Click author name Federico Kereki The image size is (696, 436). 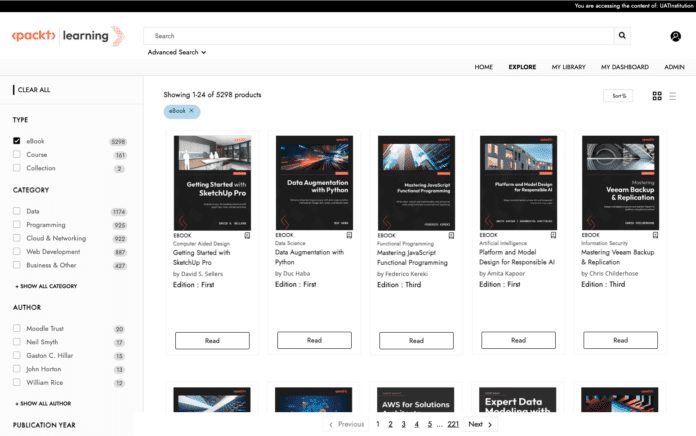(407, 274)
